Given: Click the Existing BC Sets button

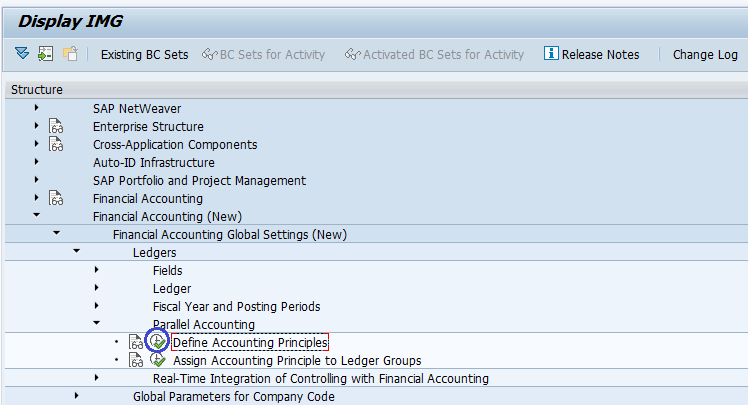Looking at the screenshot, I should tap(144, 55).
